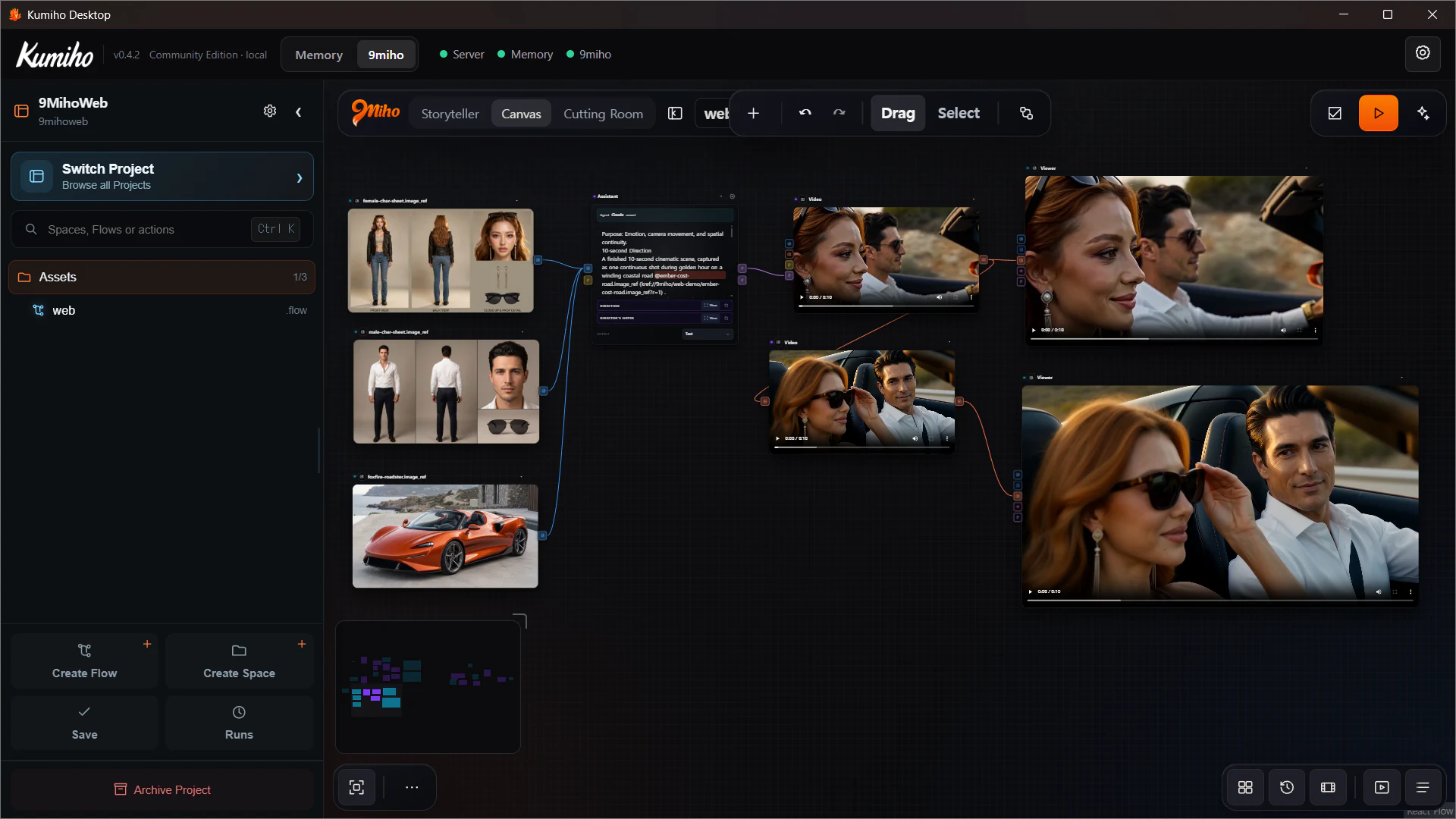Mute the lower Video node's audio
This screenshot has width=1456, height=819.
[x=915, y=438]
